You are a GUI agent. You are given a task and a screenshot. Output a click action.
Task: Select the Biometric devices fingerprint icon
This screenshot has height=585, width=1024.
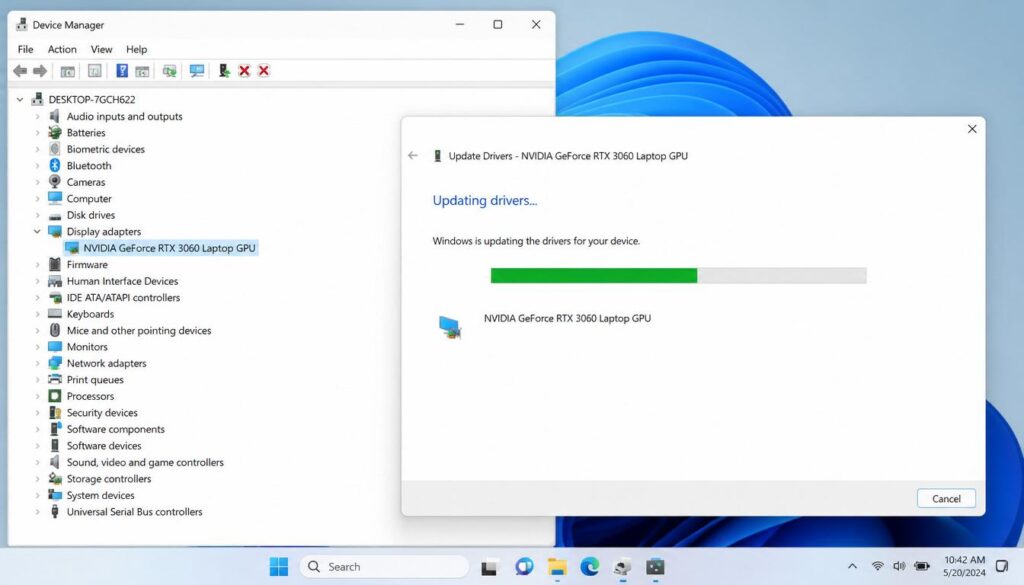[55, 149]
